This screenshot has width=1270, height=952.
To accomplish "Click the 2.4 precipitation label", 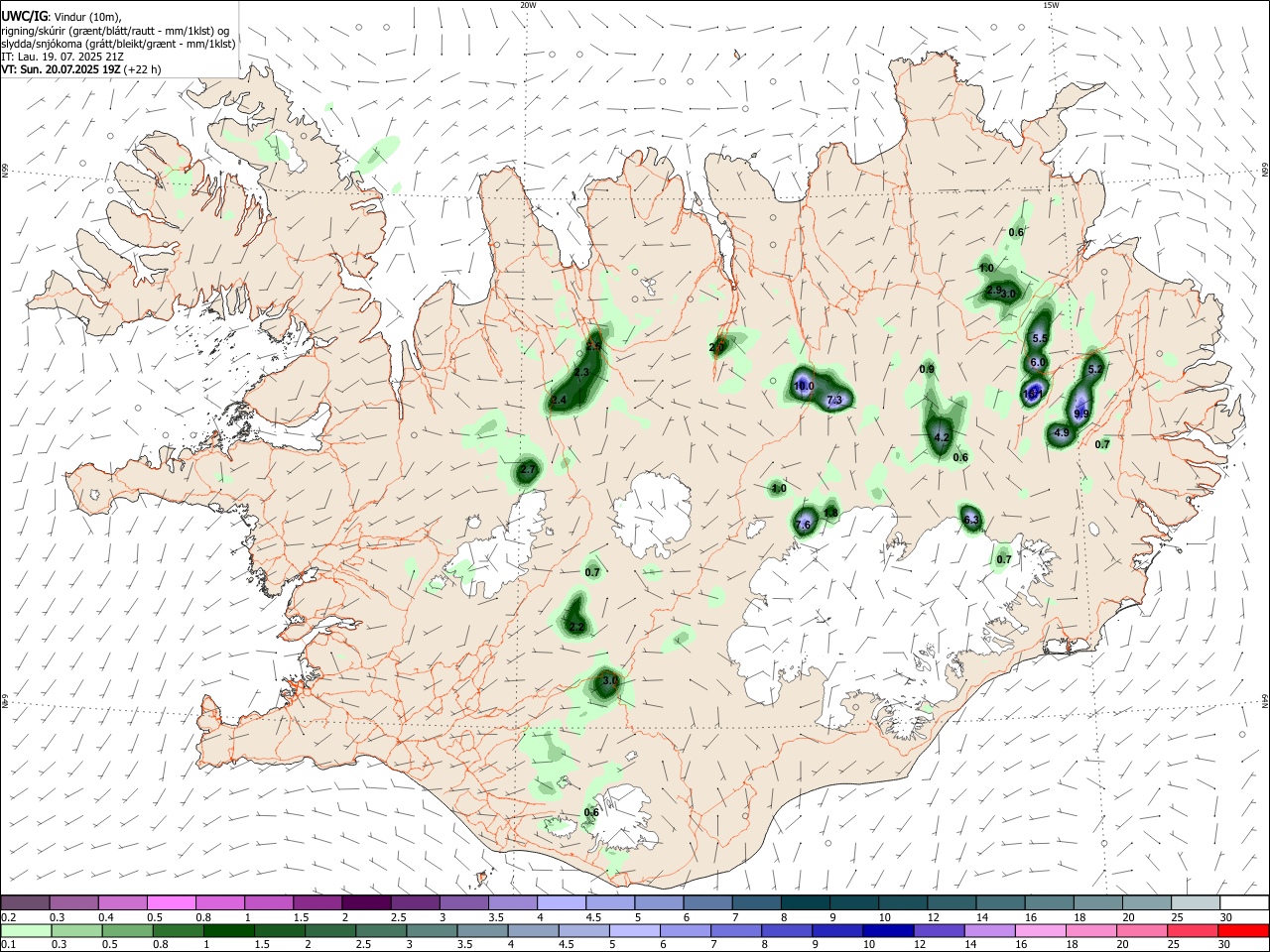I will pyautogui.click(x=559, y=400).
